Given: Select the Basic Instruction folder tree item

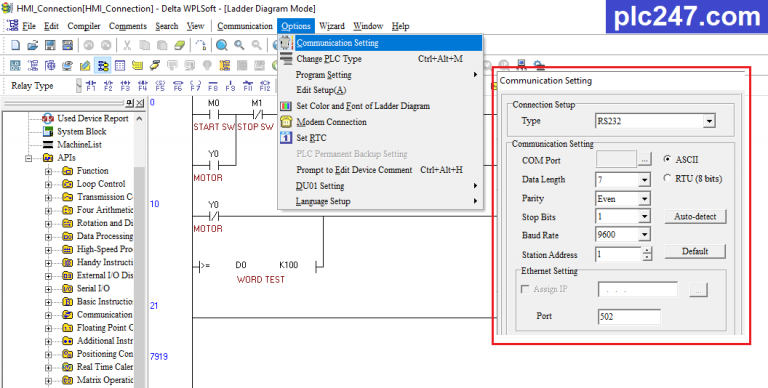Looking at the screenshot, I should point(104,301).
